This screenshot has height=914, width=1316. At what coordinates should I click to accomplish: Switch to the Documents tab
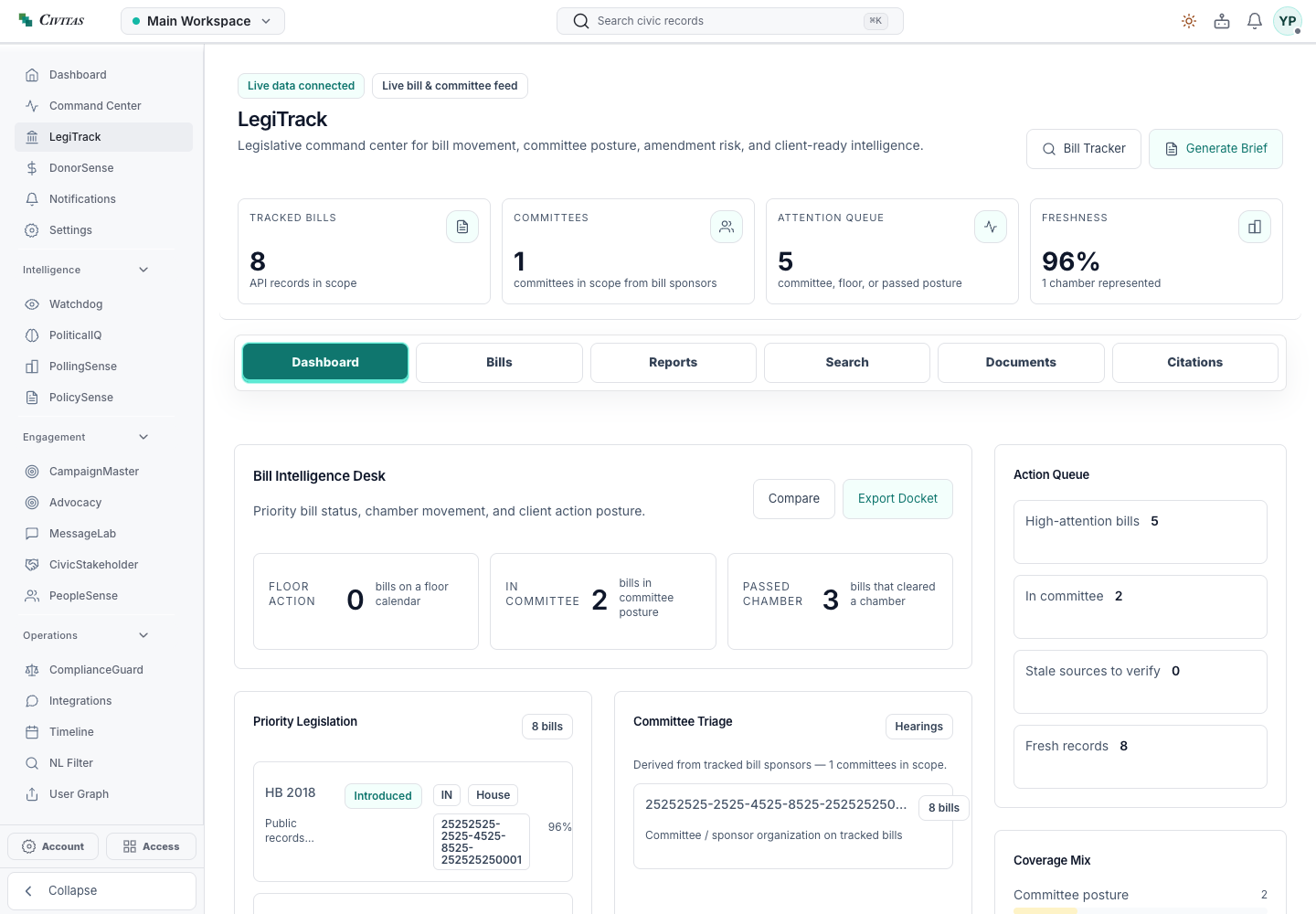[1021, 363]
